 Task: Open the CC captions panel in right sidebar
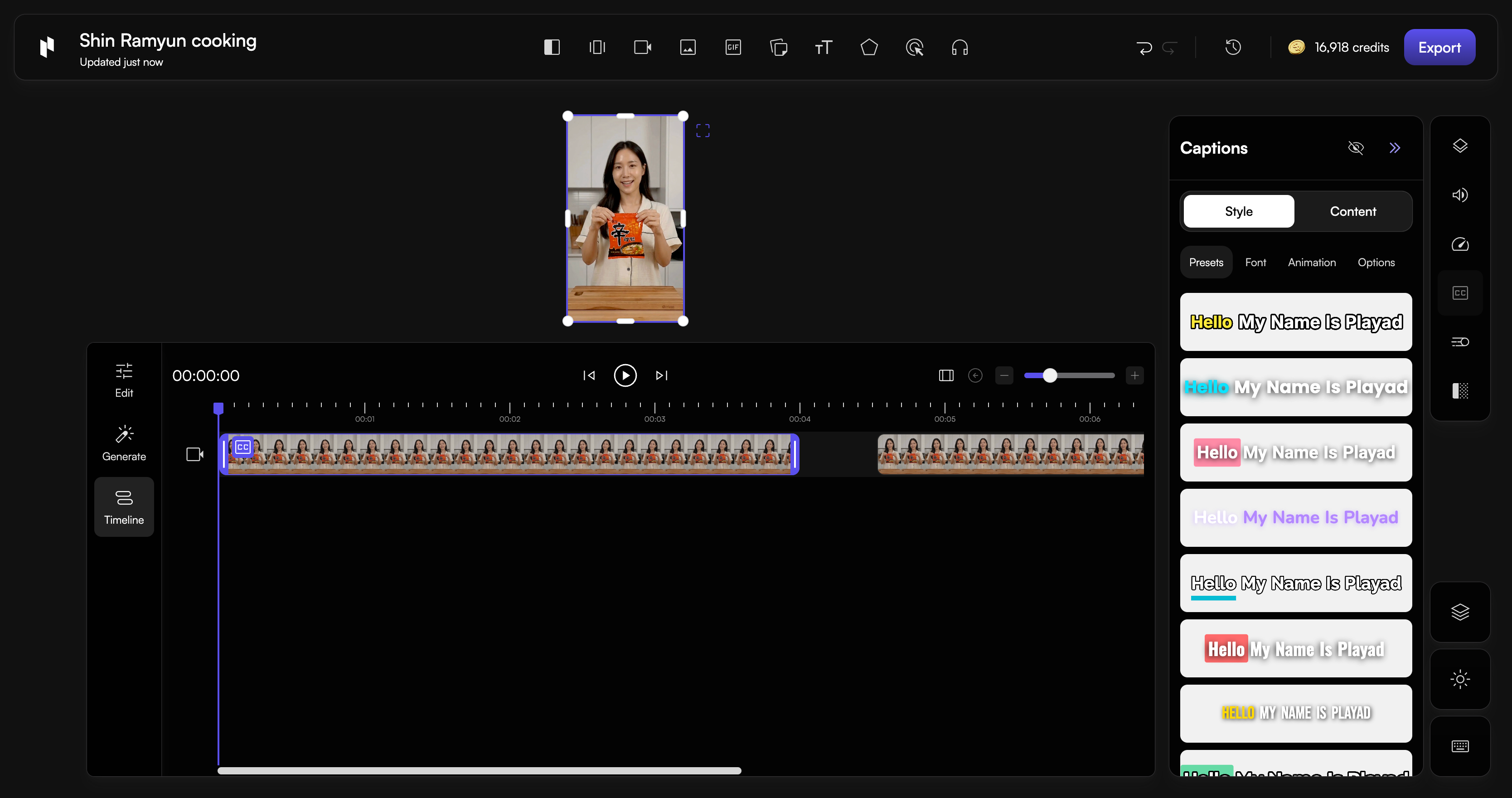pyautogui.click(x=1460, y=292)
